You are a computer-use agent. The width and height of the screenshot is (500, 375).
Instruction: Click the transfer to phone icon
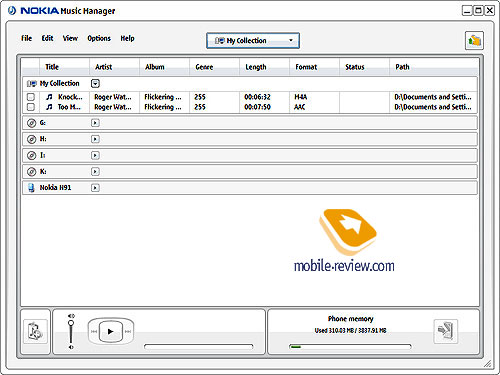click(446, 331)
